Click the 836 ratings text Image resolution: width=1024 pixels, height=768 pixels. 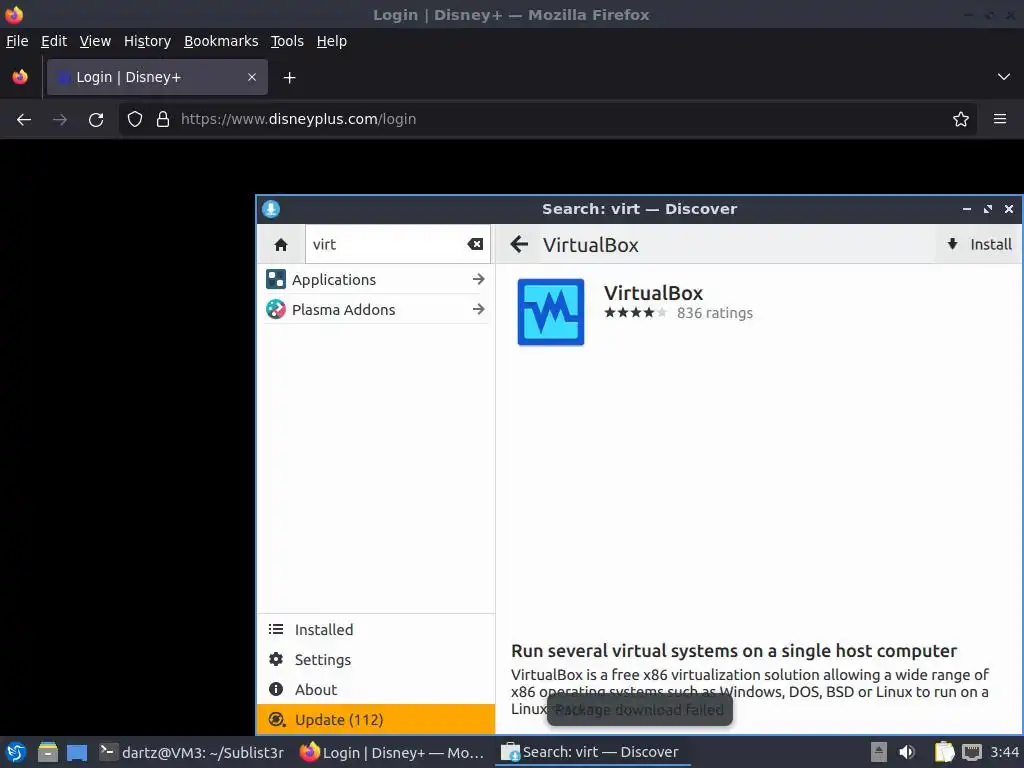click(x=714, y=313)
